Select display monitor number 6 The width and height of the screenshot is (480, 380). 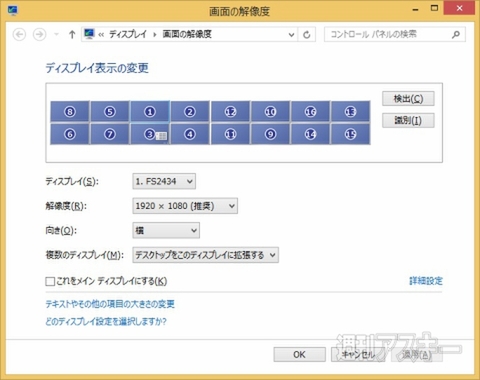point(70,134)
